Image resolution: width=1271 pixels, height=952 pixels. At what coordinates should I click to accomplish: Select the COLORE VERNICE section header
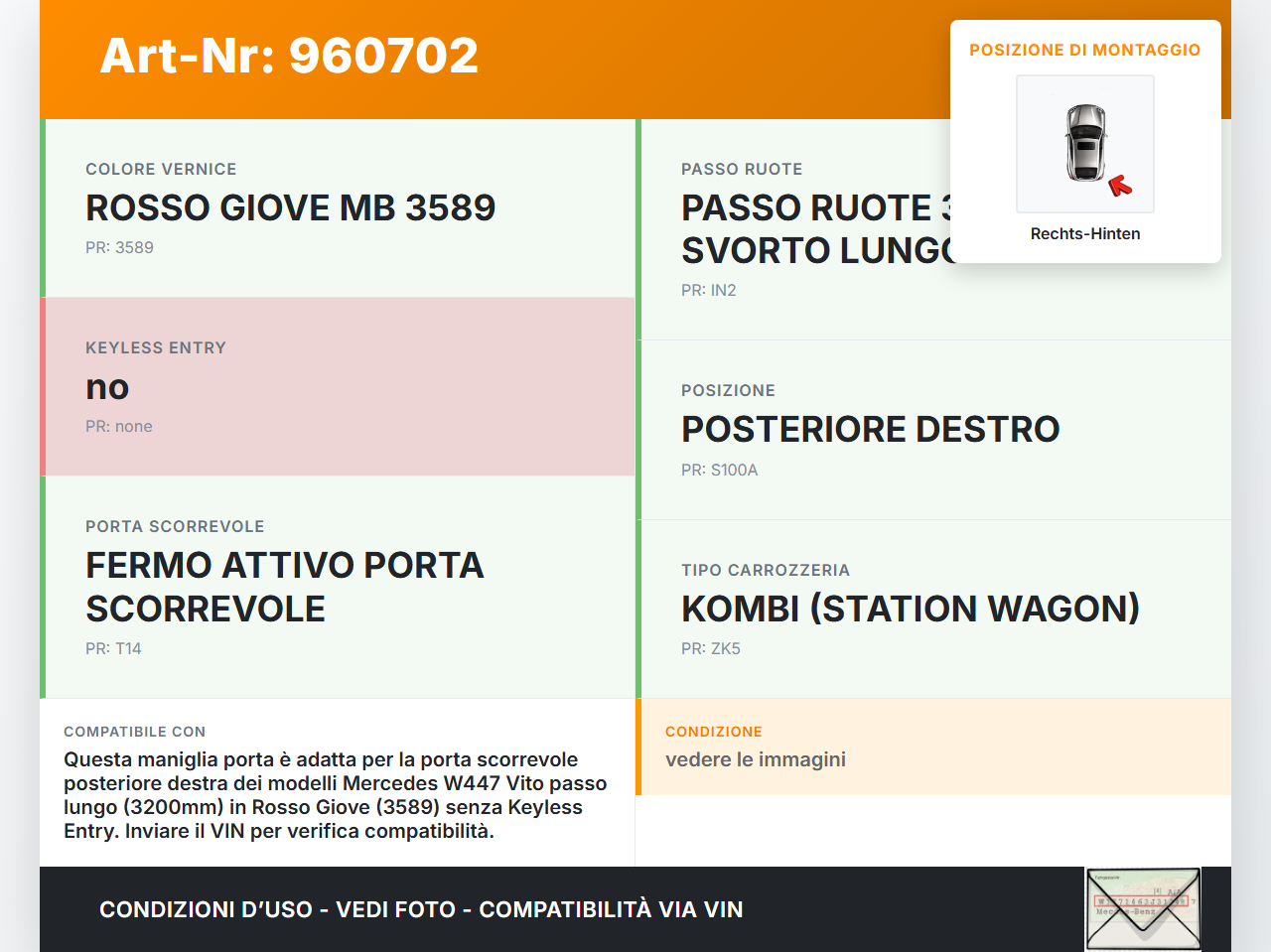point(161,169)
